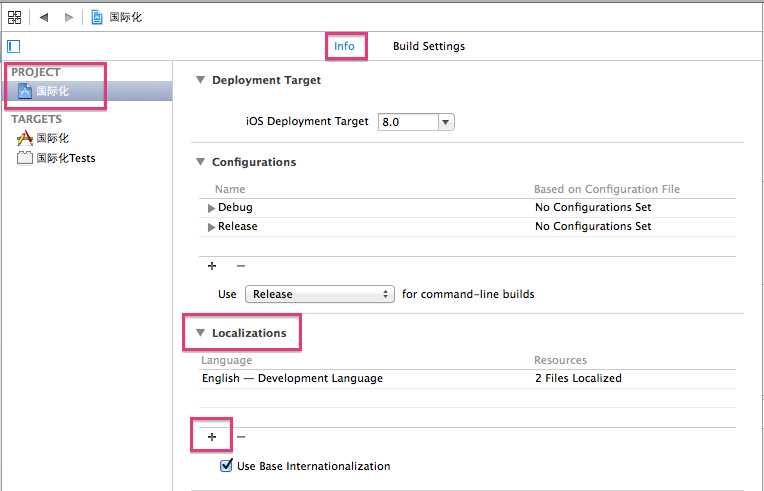Click No Configurations Set for Release
The image size is (764, 491).
click(x=593, y=227)
